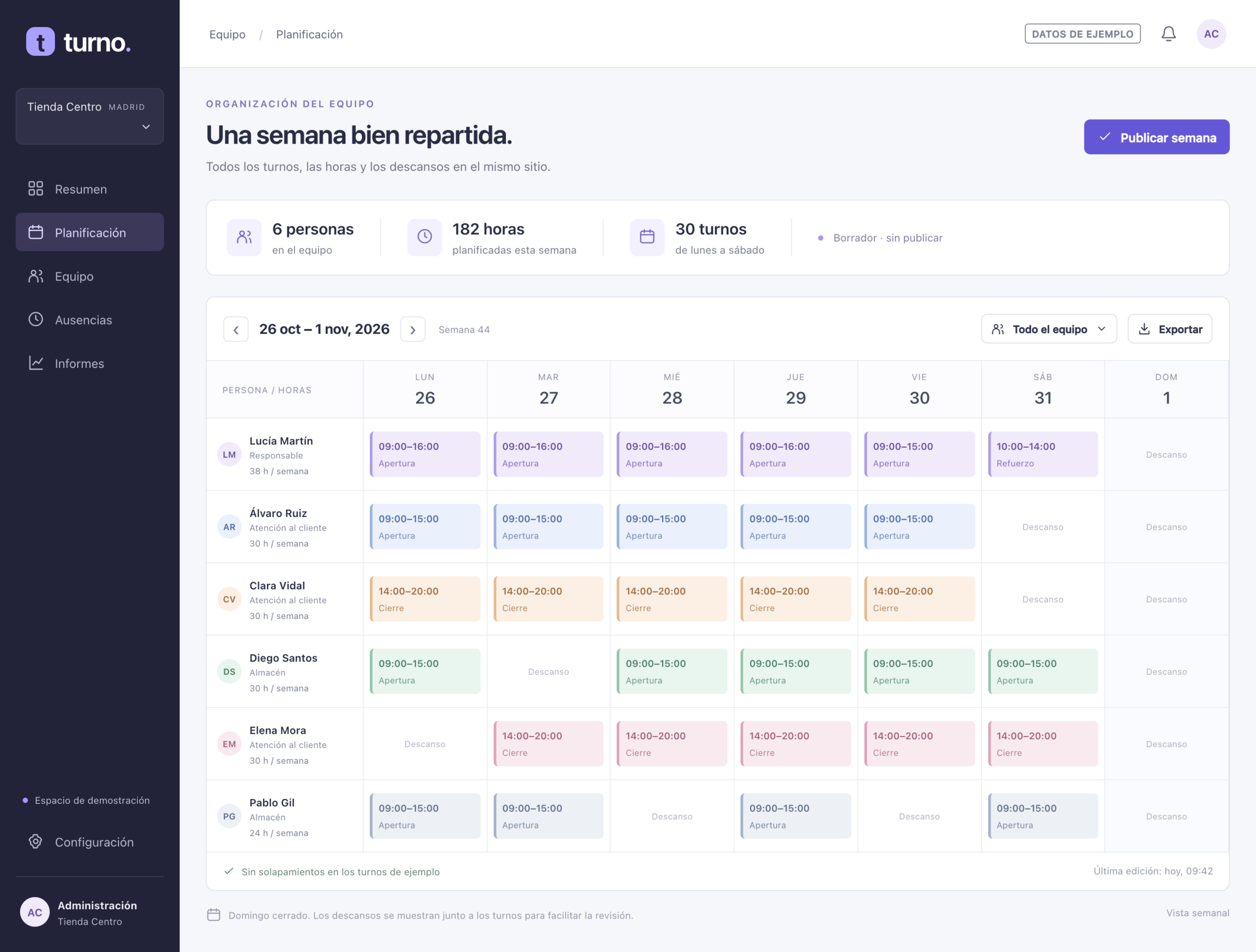Click Diego Santos's Tuesday Descanso cell

click(x=548, y=671)
